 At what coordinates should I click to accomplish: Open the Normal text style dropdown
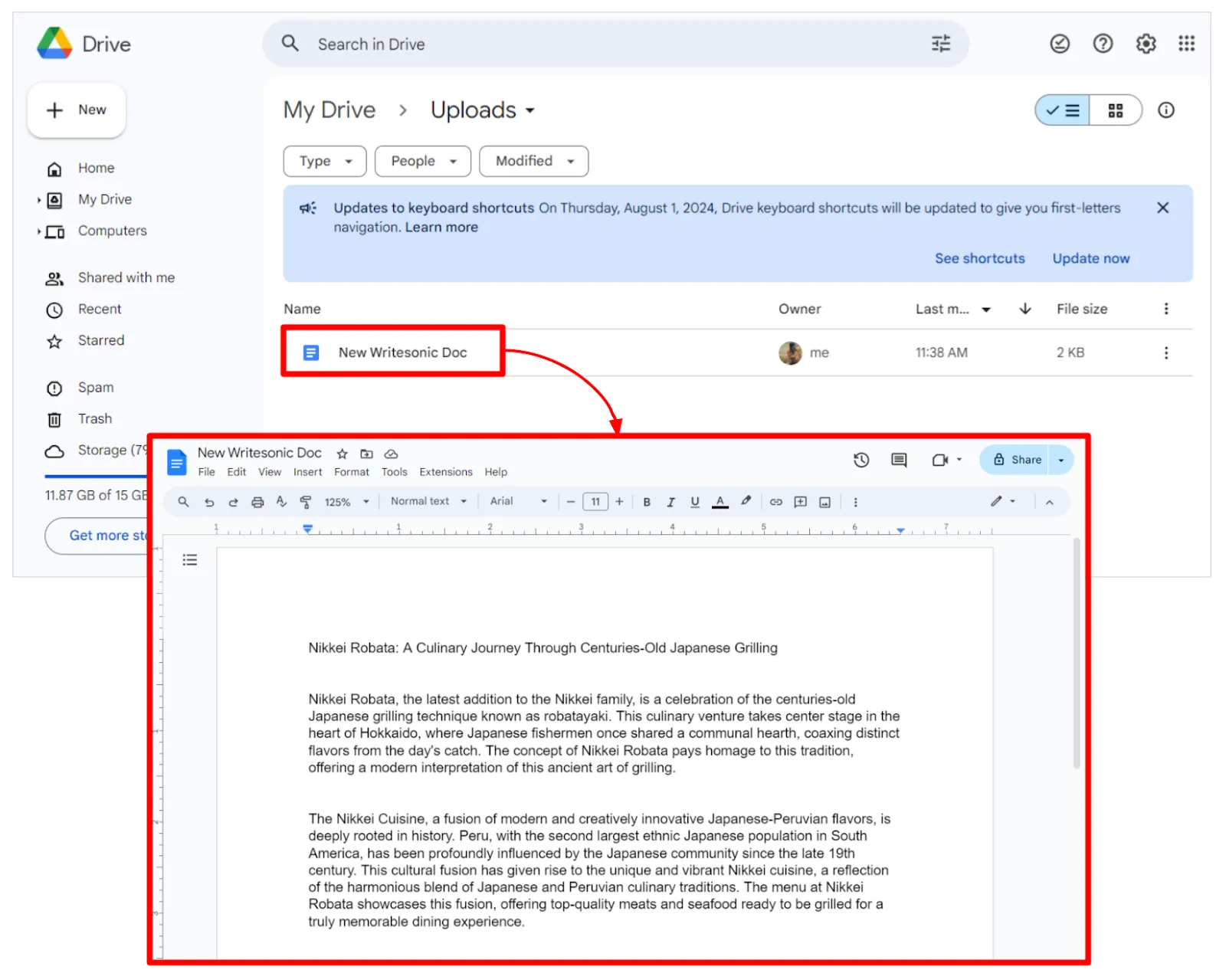[x=428, y=501]
